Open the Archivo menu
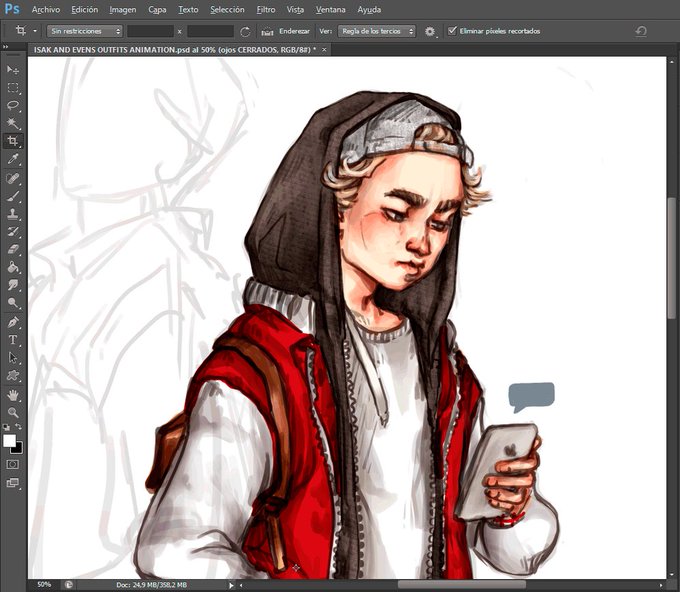Image resolution: width=680 pixels, height=592 pixels. tap(46, 10)
